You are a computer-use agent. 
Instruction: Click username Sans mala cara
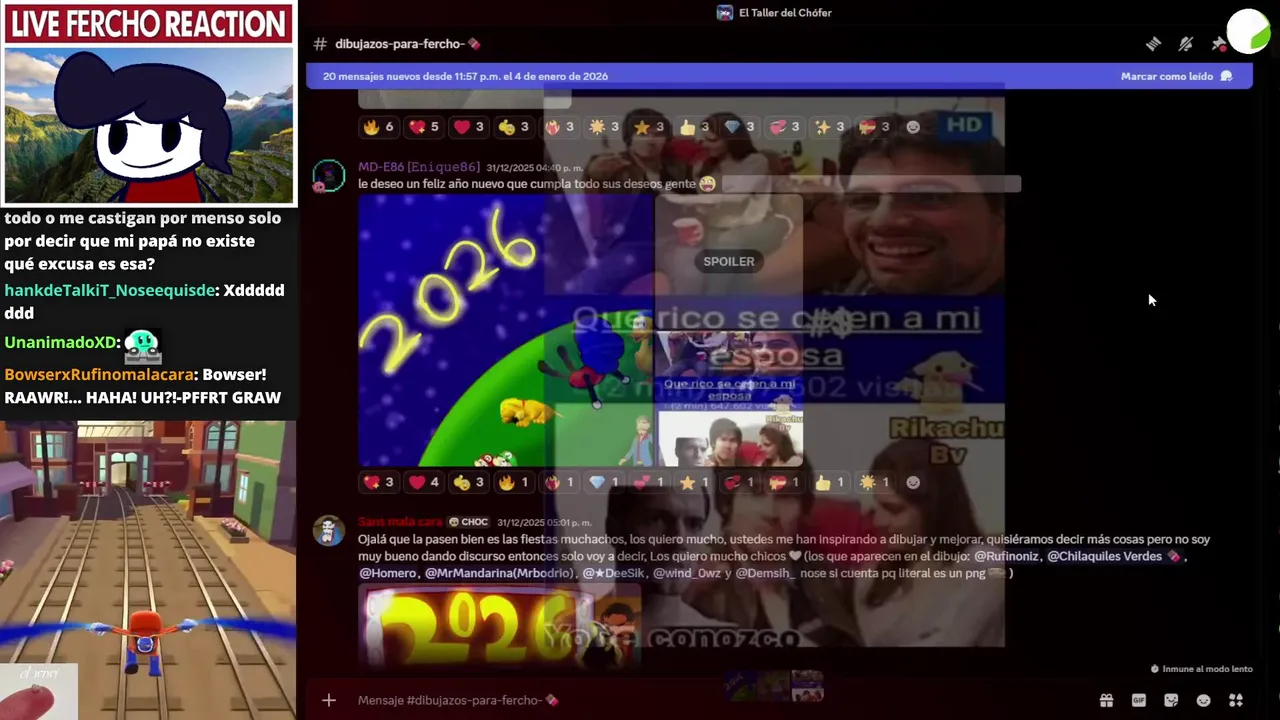point(400,522)
